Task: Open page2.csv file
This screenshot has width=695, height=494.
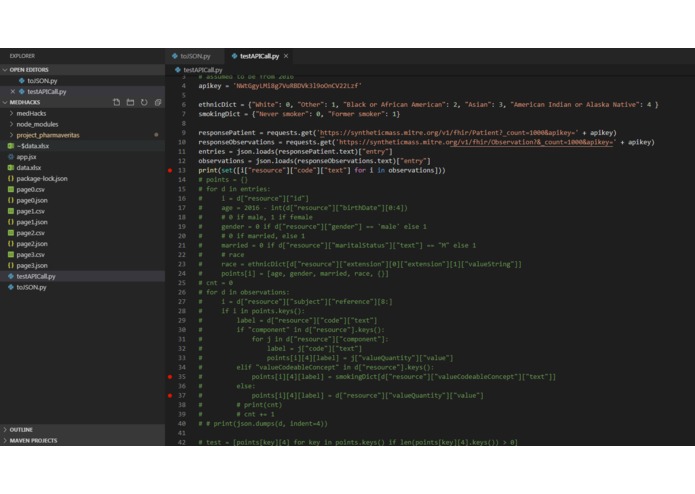Action: 82,233
